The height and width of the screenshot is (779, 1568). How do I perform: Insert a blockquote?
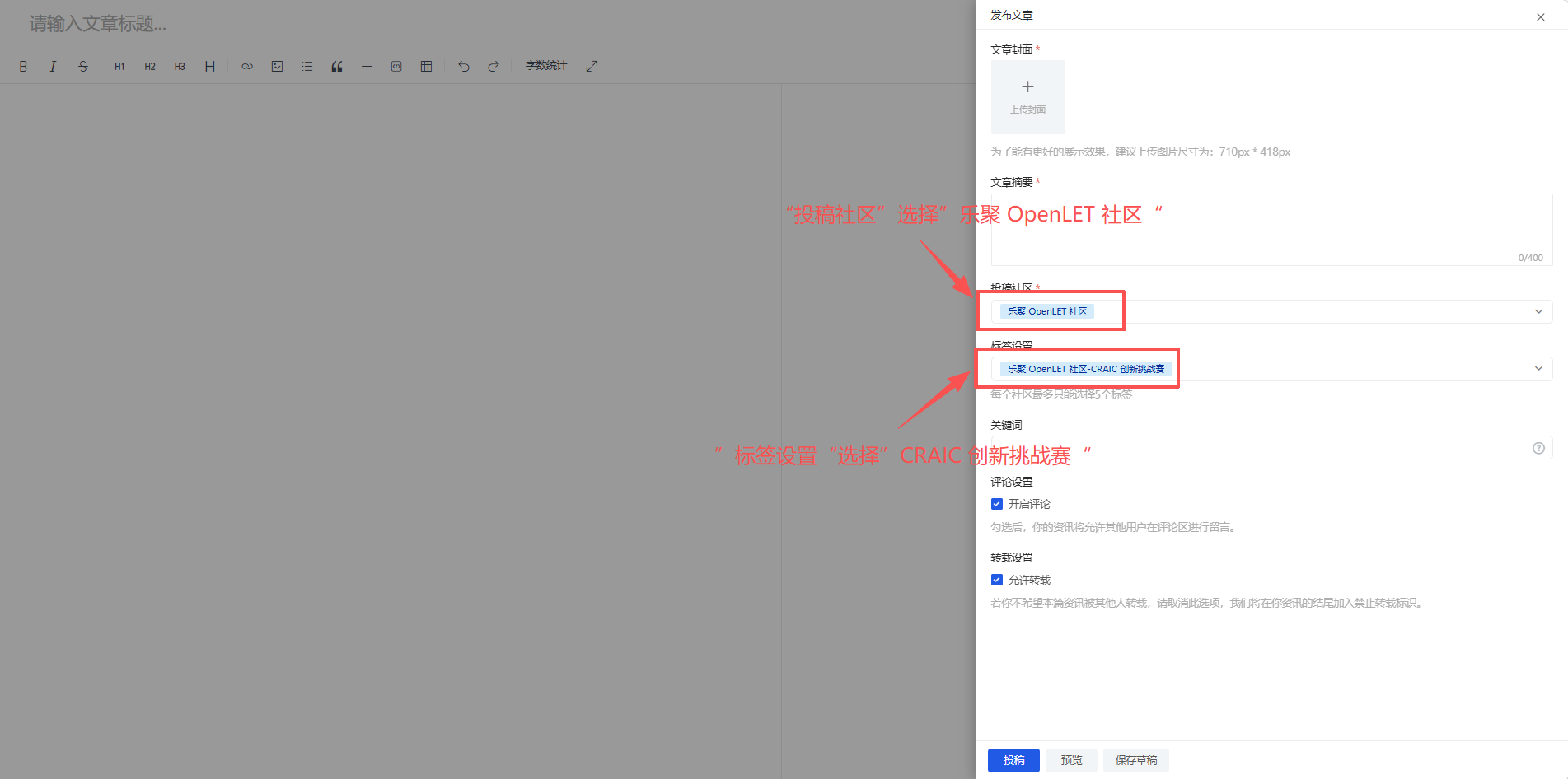[x=337, y=67]
